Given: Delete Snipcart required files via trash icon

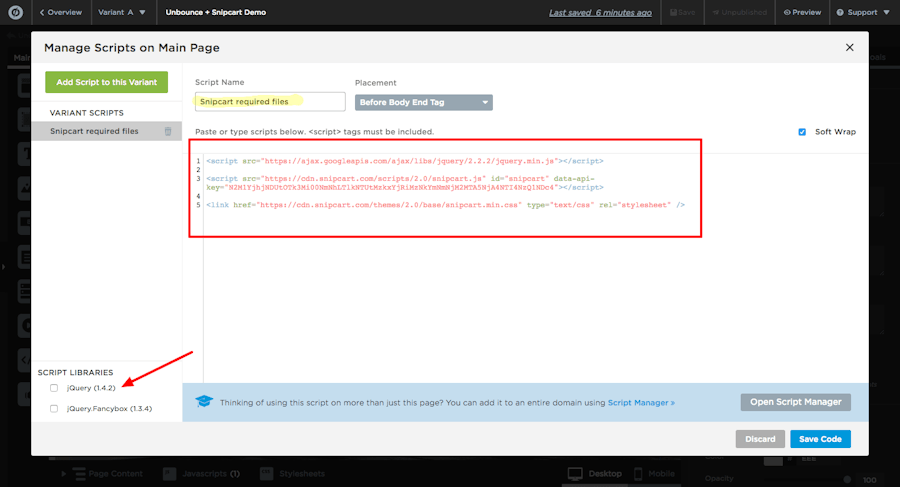Looking at the screenshot, I should click(x=168, y=132).
